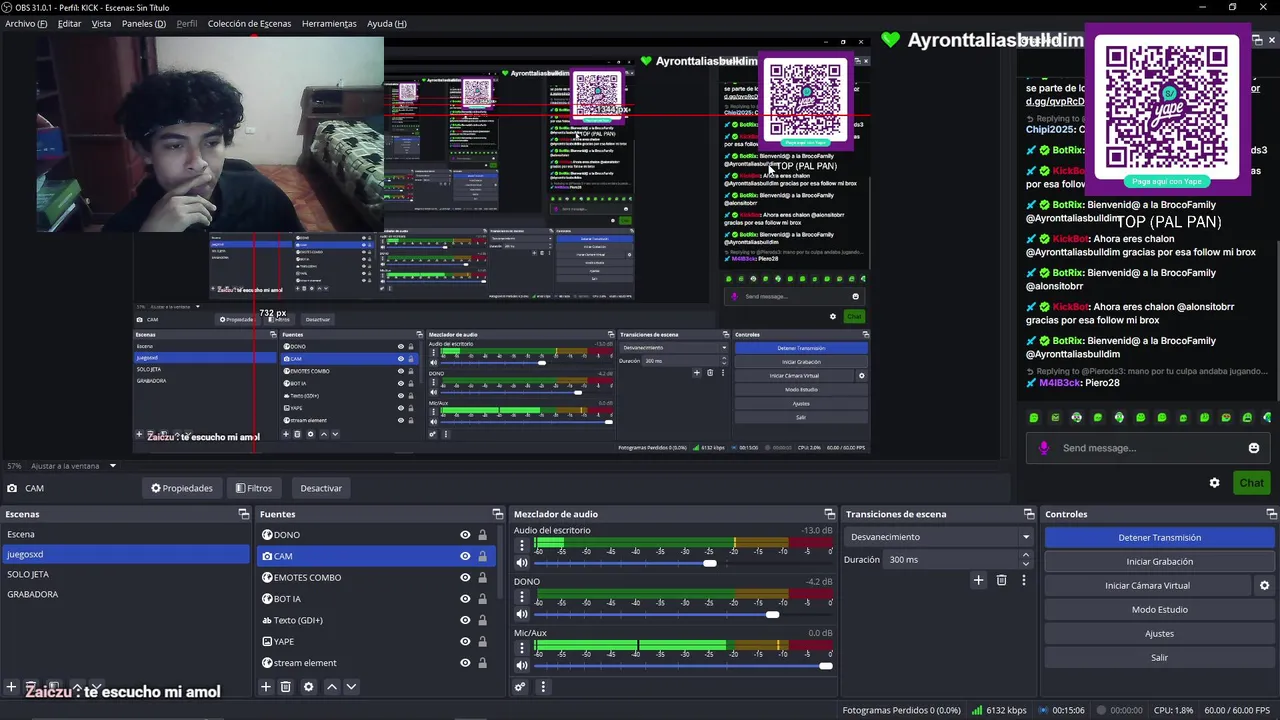This screenshot has width=1280, height=720.
Task: Undock the Mezclador de audio panel
Action: point(829,514)
